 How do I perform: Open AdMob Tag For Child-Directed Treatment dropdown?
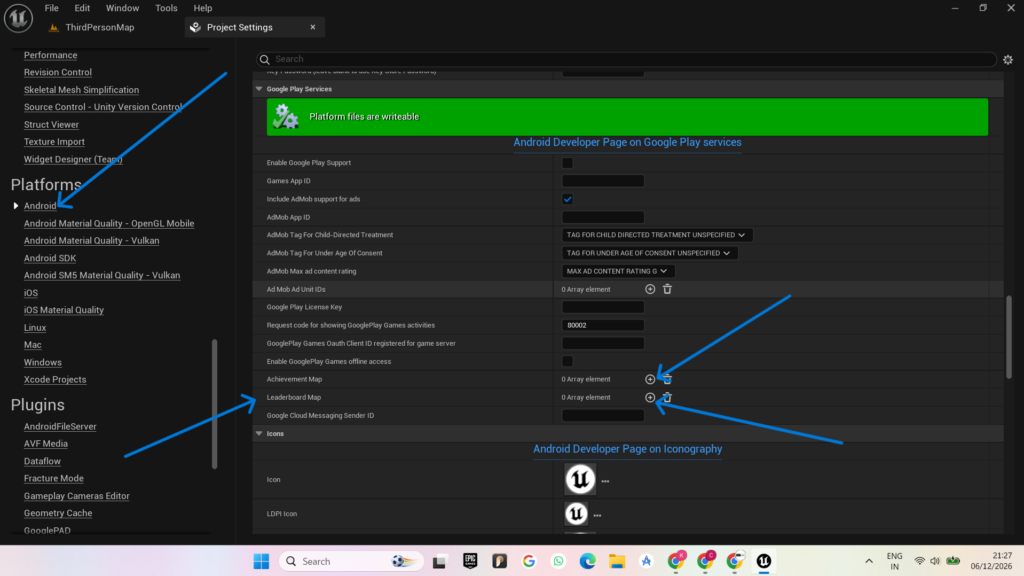coord(657,235)
